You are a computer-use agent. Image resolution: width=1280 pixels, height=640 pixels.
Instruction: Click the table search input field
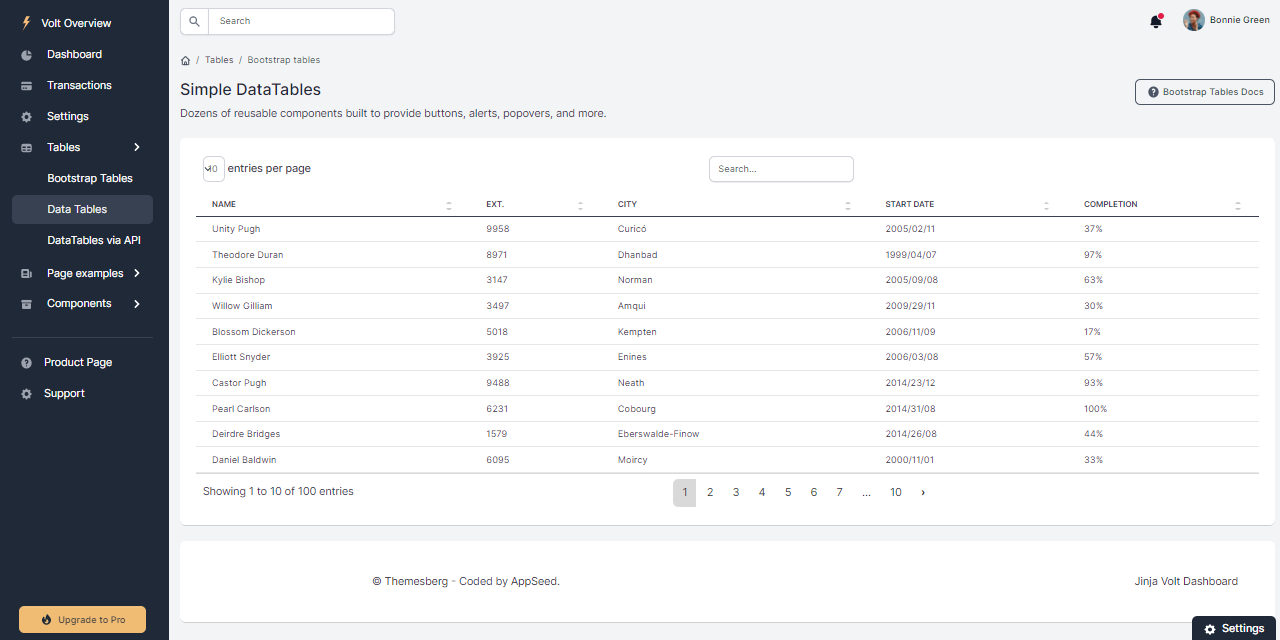(x=781, y=169)
